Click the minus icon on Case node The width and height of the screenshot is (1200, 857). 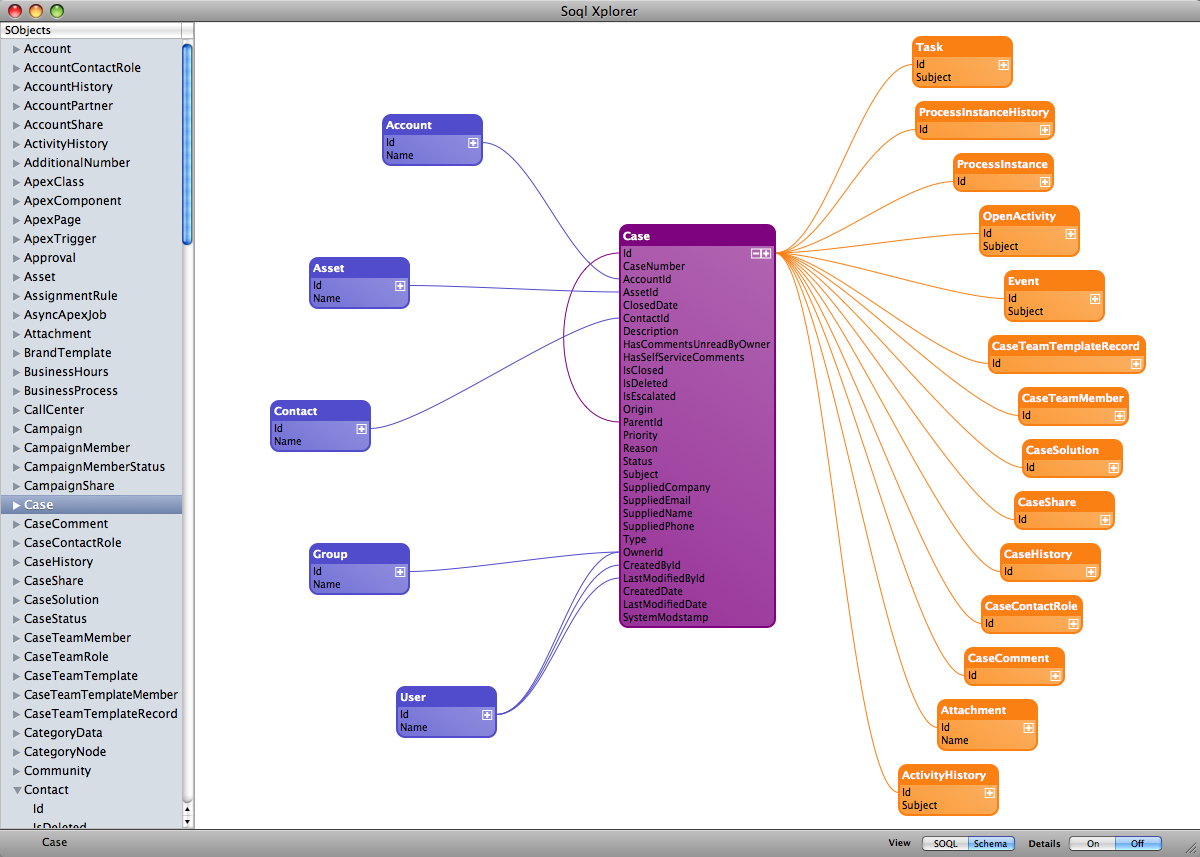(x=757, y=254)
